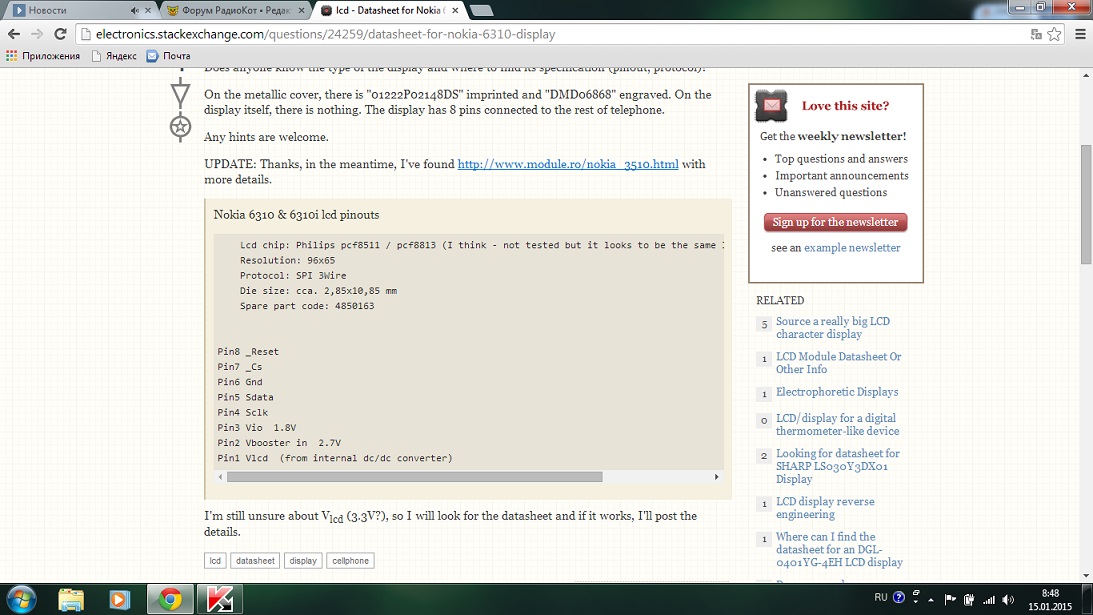Click the RU language indicator

coord(881,598)
